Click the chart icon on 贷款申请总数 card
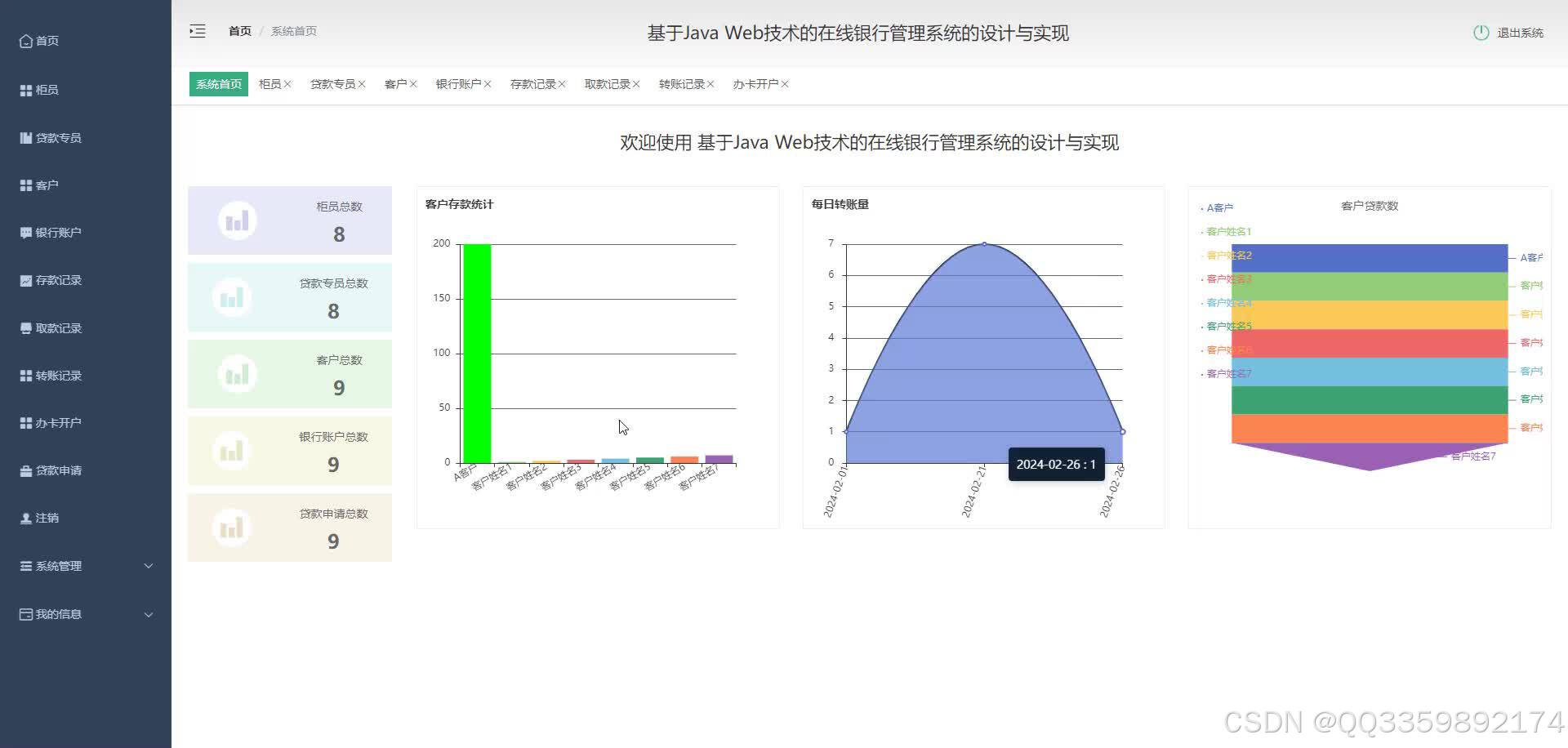This screenshot has width=1568, height=748. click(x=232, y=528)
